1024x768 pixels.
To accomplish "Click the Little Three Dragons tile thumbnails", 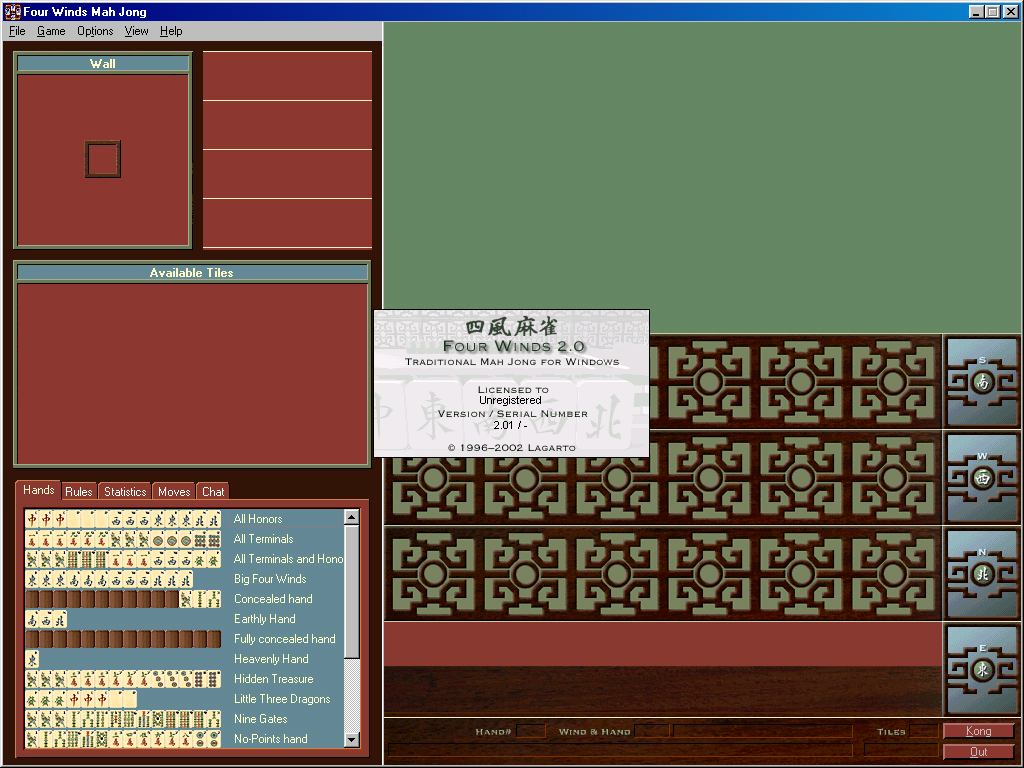I will click(81, 699).
